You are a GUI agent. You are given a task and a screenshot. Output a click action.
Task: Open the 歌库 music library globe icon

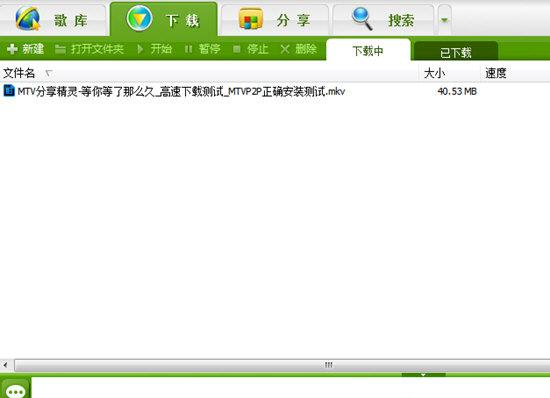[x=28, y=18]
